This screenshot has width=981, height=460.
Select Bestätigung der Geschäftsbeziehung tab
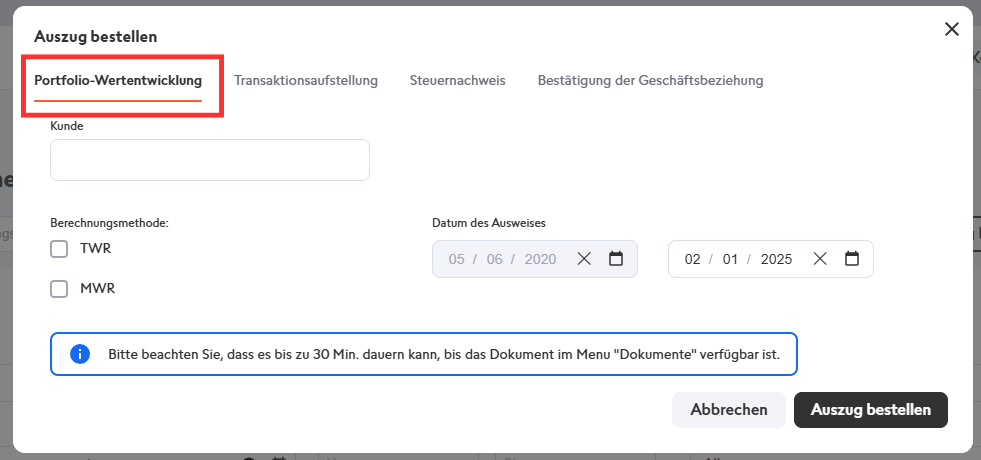[x=650, y=81]
